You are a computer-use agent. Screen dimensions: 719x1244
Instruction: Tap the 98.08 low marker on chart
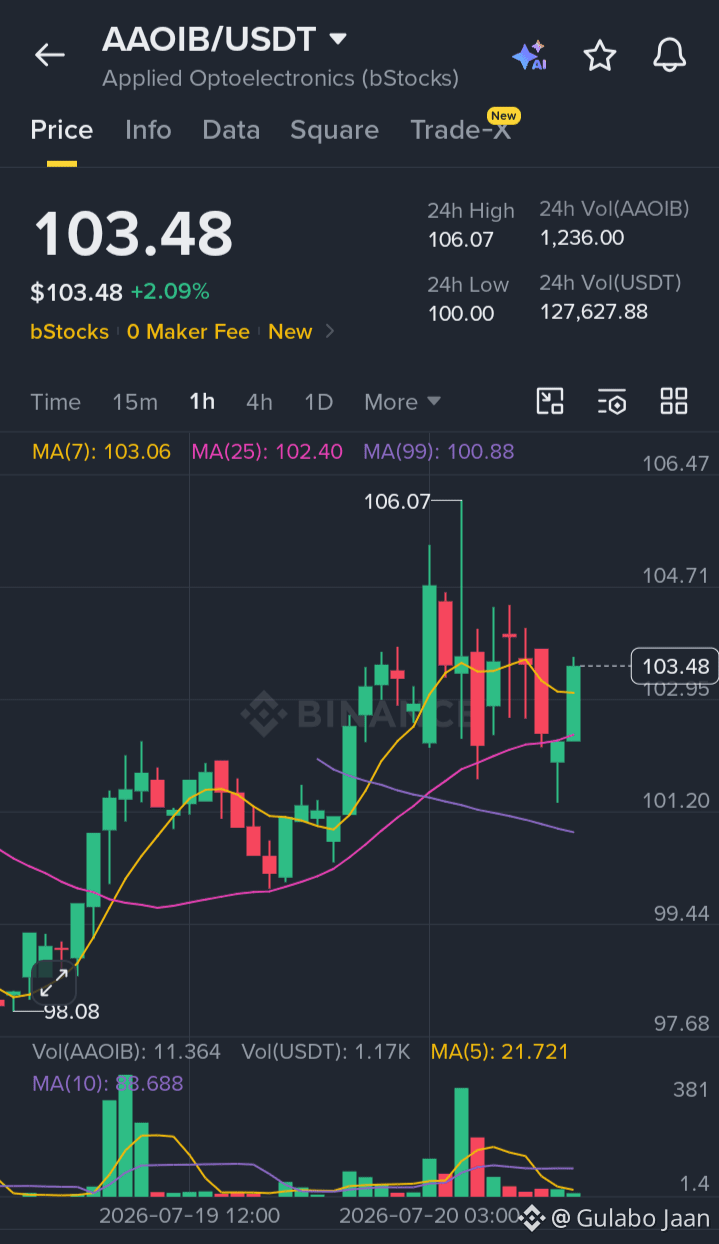coord(71,1011)
